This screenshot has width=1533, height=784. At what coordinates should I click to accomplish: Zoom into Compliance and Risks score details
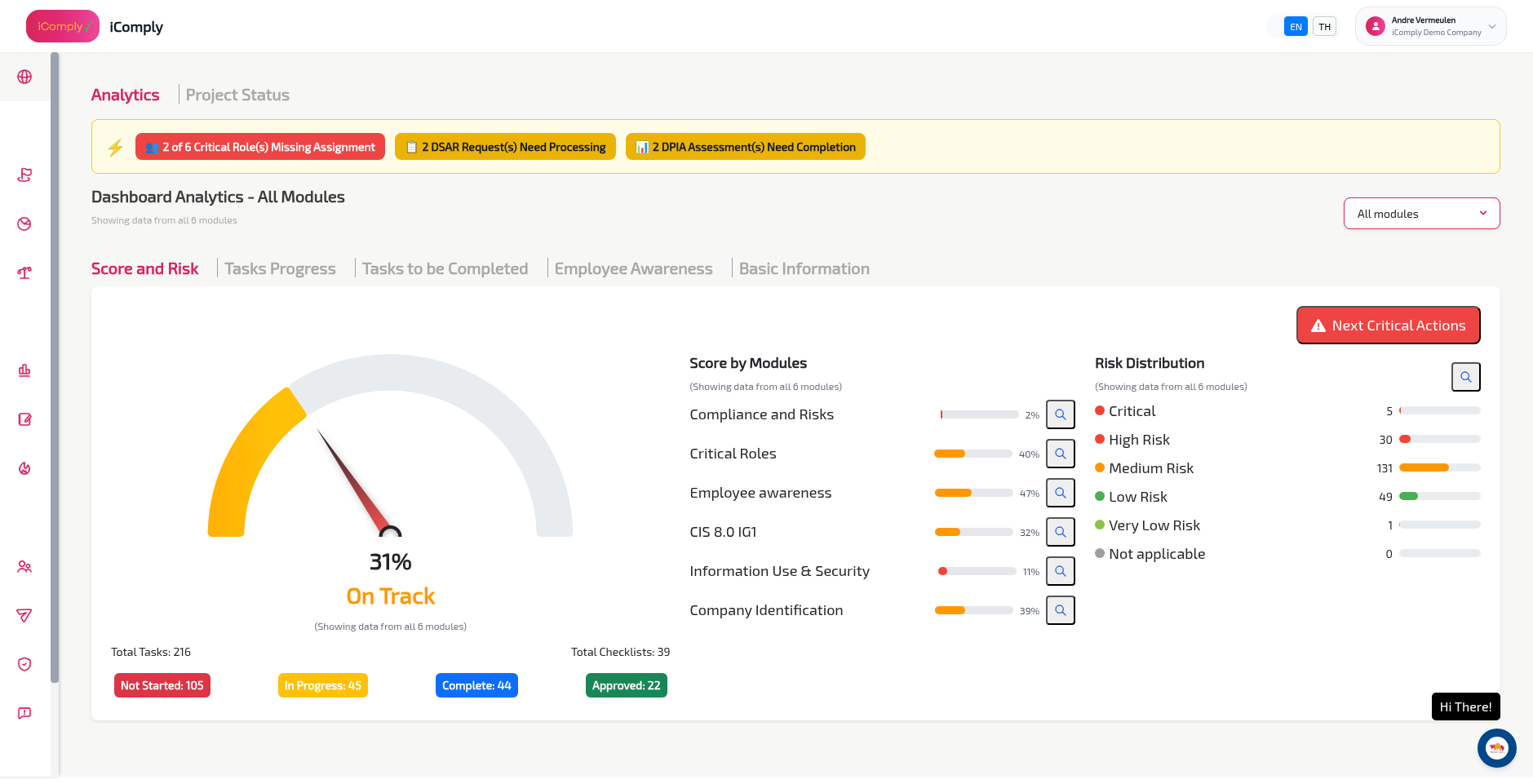1060,414
